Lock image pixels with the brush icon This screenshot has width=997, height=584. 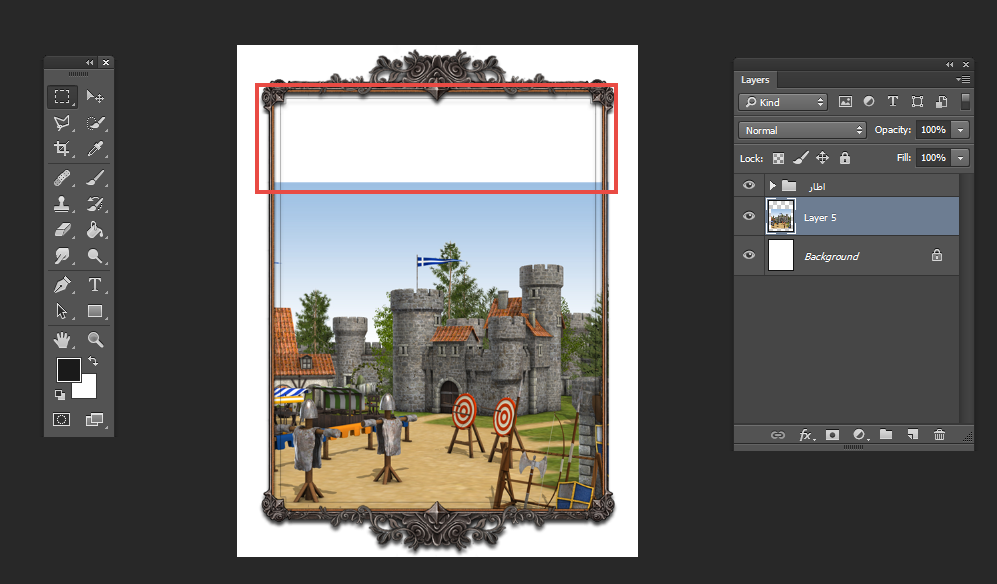click(801, 158)
